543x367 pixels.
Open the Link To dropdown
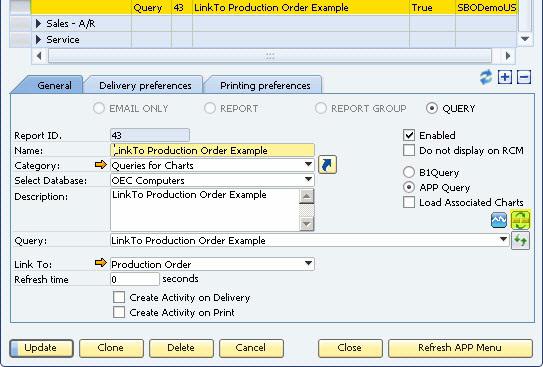pos(308,263)
